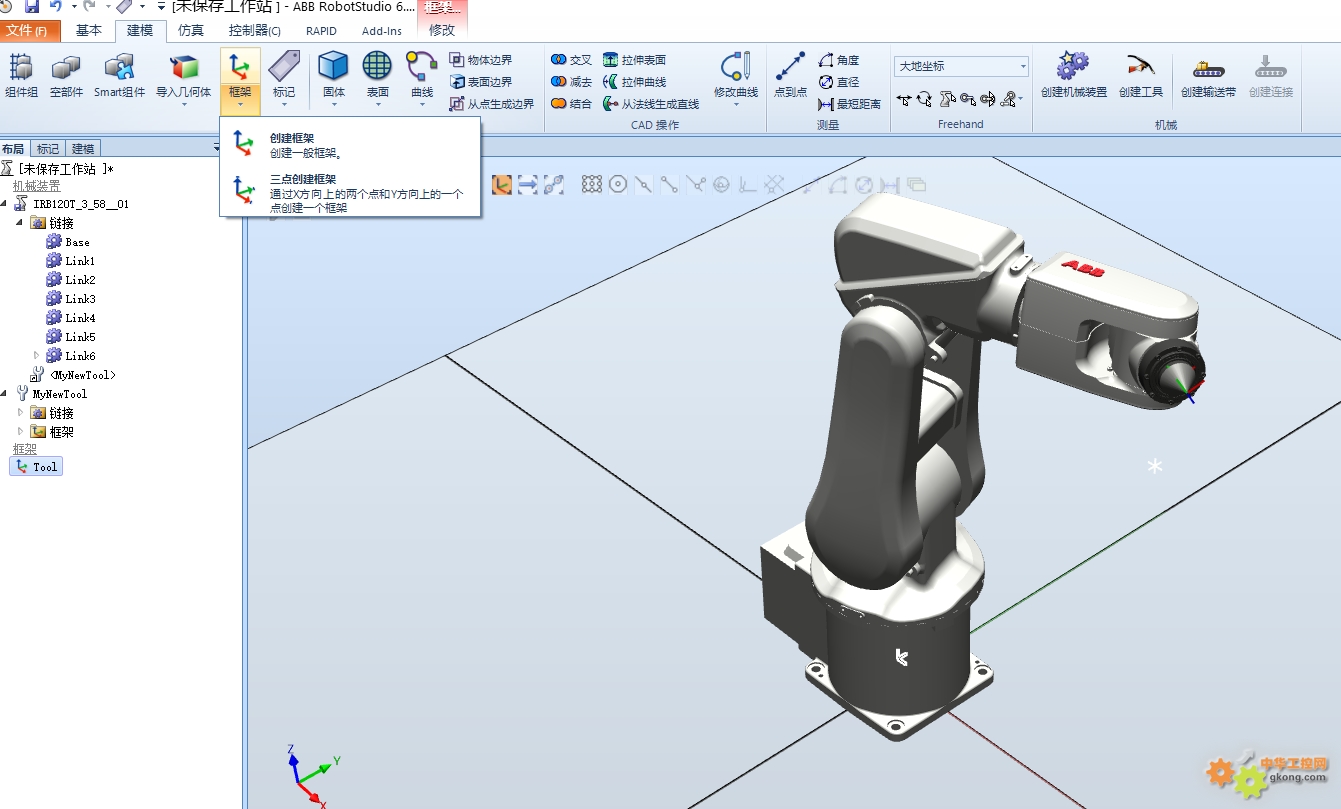Click 拉伸表面 extrude surface tool
The width and height of the screenshot is (1341, 809).
(x=635, y=60)
